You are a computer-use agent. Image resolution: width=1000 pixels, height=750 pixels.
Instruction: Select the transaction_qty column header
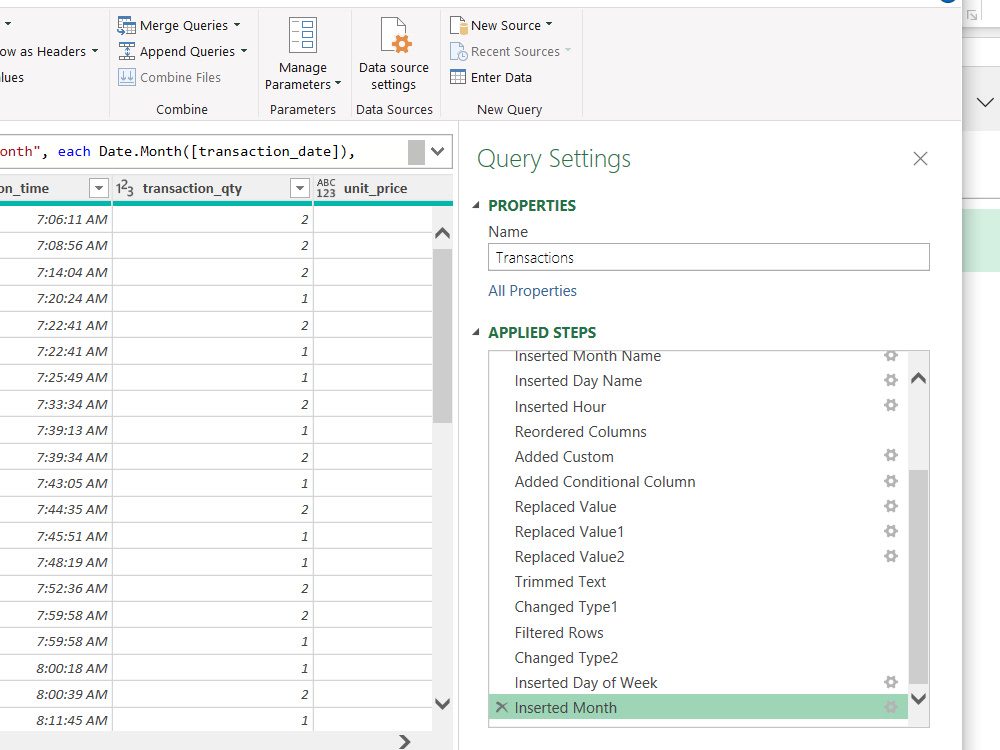192,188
